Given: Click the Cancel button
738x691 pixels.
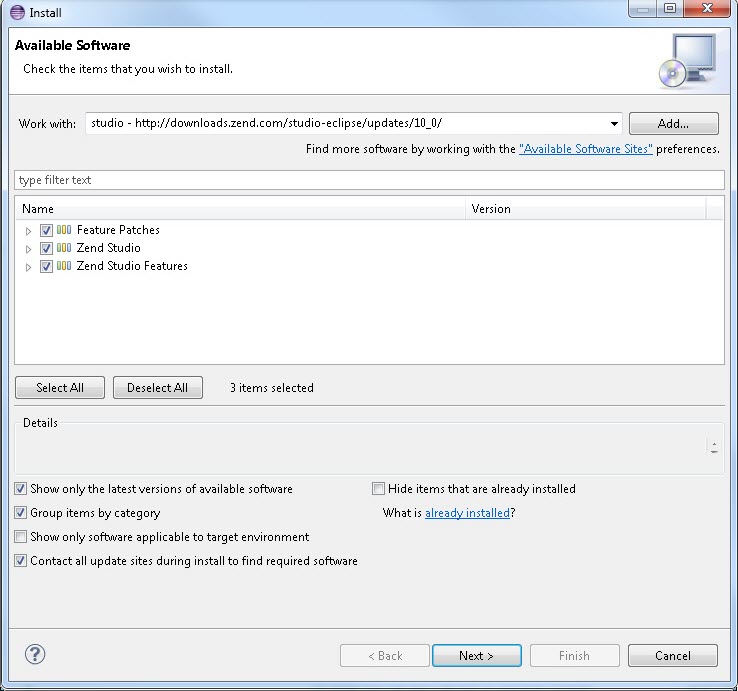Looking at the screenshot, I should (673, 656).
